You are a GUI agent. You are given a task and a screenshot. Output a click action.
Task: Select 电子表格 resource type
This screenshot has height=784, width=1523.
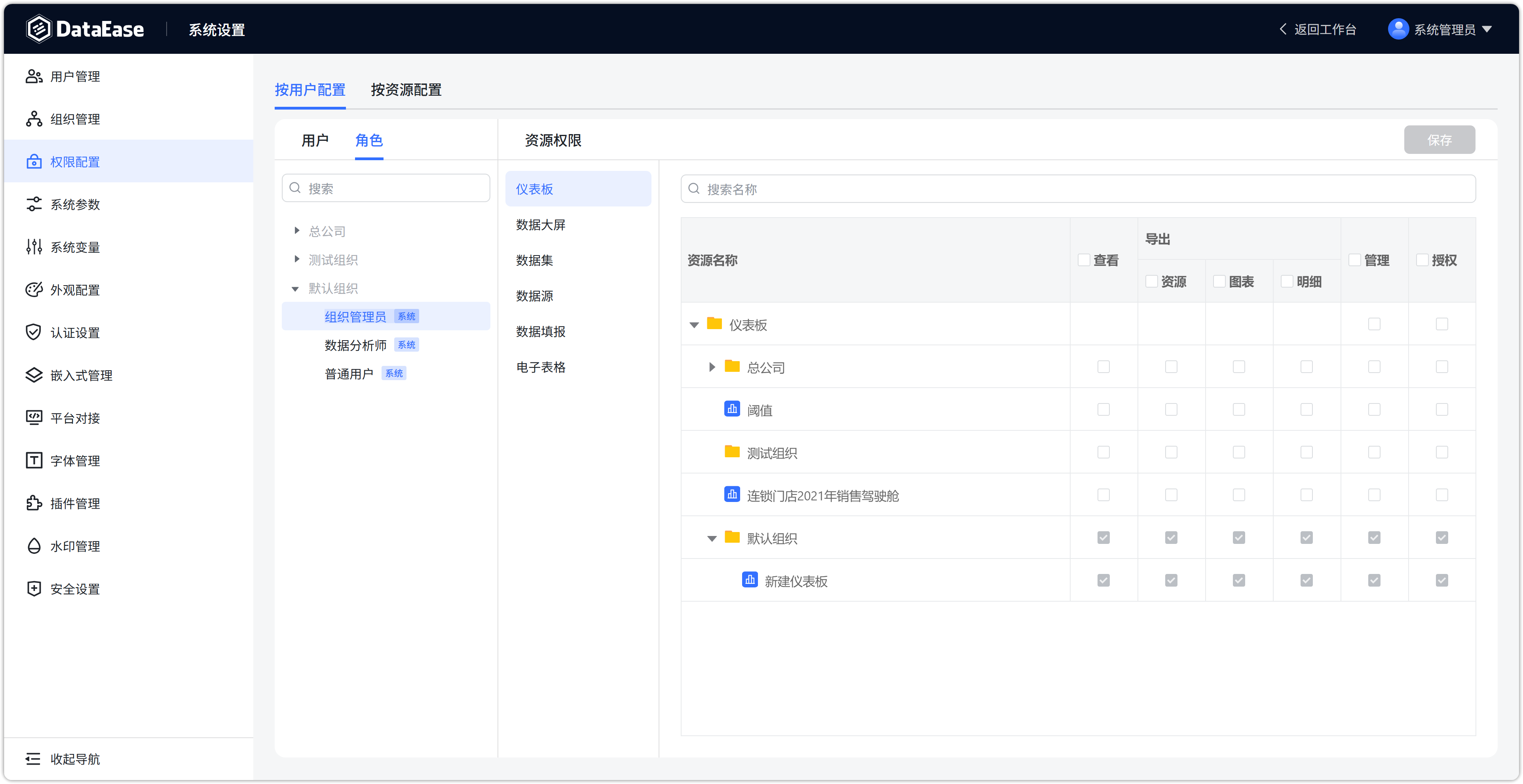click(577, 367)
